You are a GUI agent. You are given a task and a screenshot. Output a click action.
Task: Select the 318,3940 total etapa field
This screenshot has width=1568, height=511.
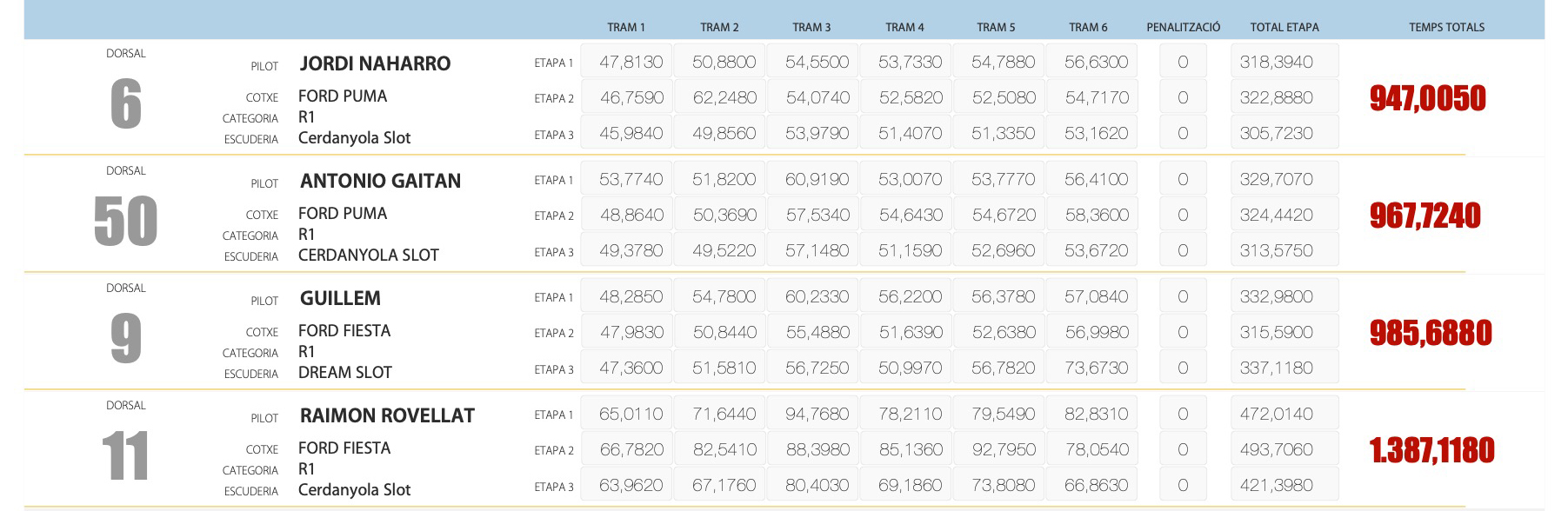click(x=1284, y=62)
